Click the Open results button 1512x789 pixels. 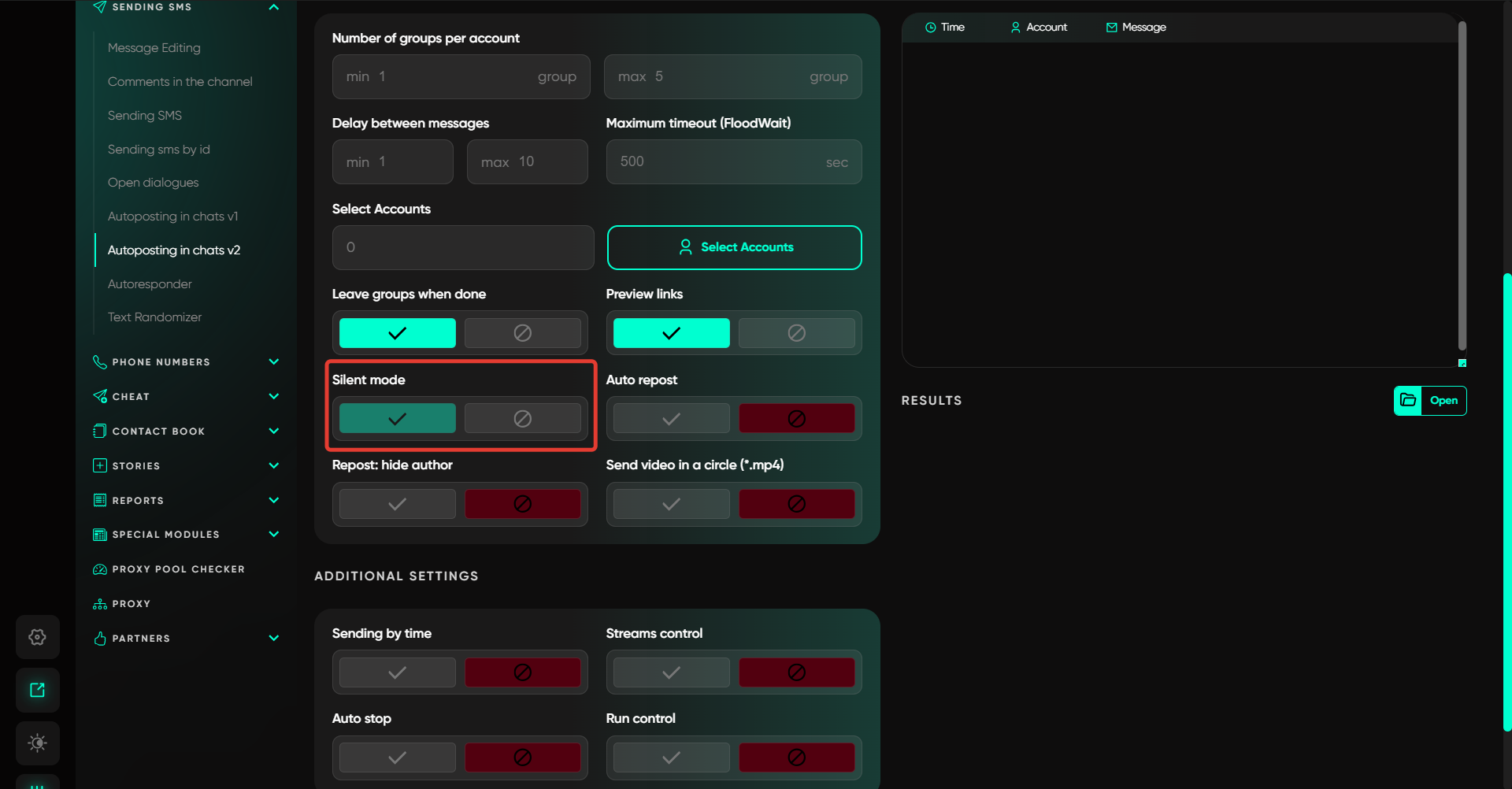coord(1429,400)
